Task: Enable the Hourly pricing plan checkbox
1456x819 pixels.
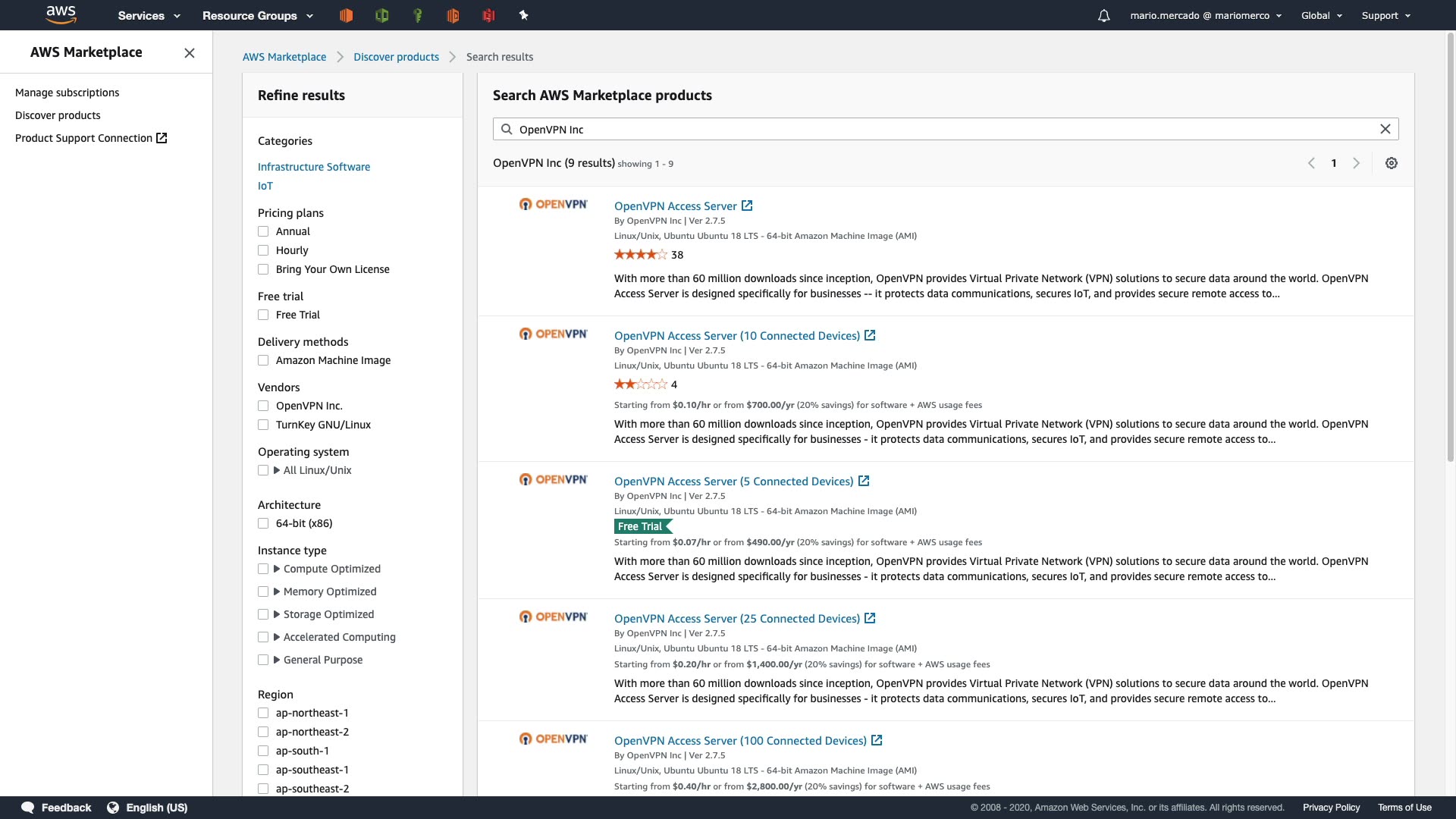Action: (x=263, y=250)
